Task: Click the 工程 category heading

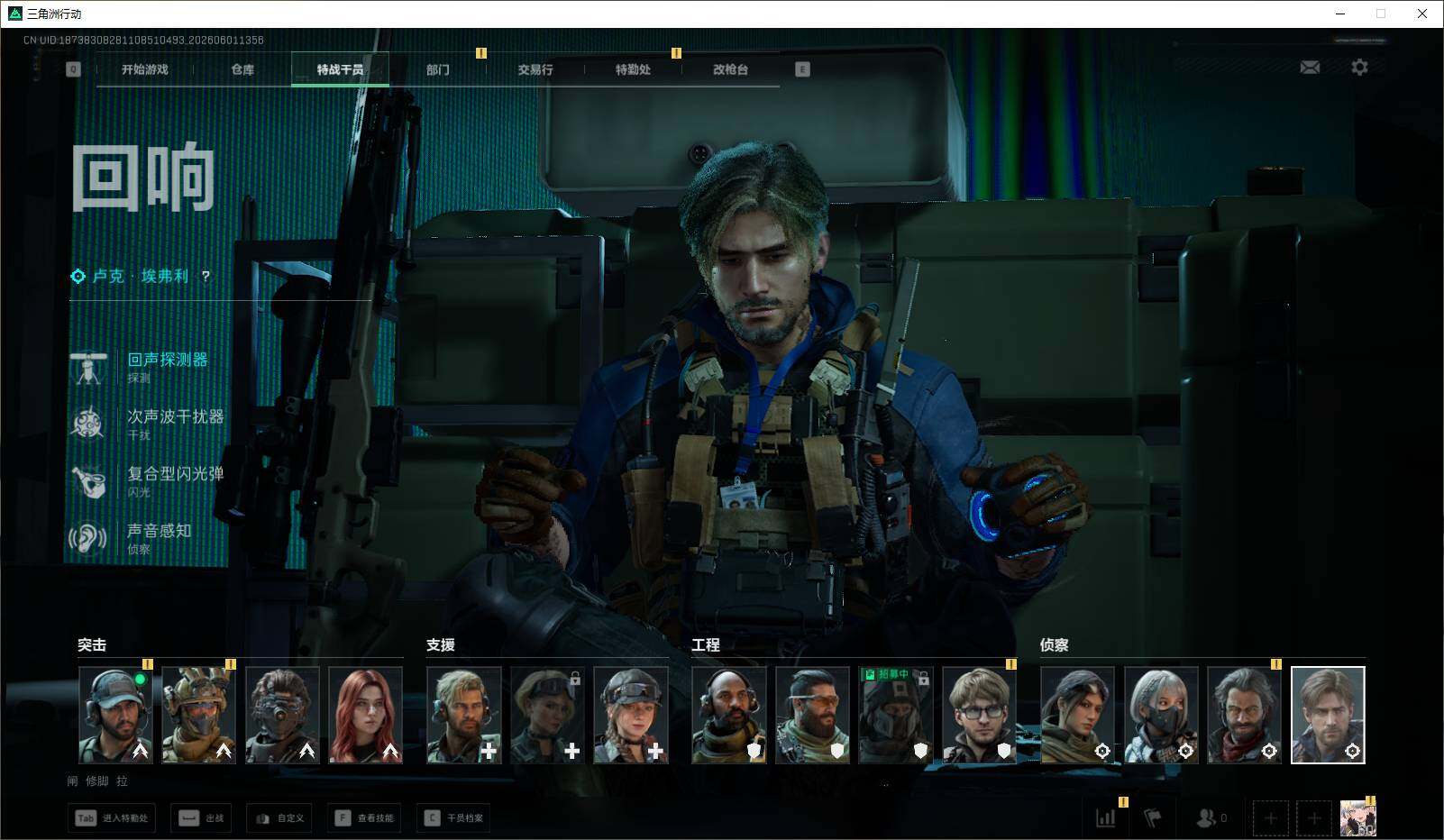Action: click(x=706, y=645)
